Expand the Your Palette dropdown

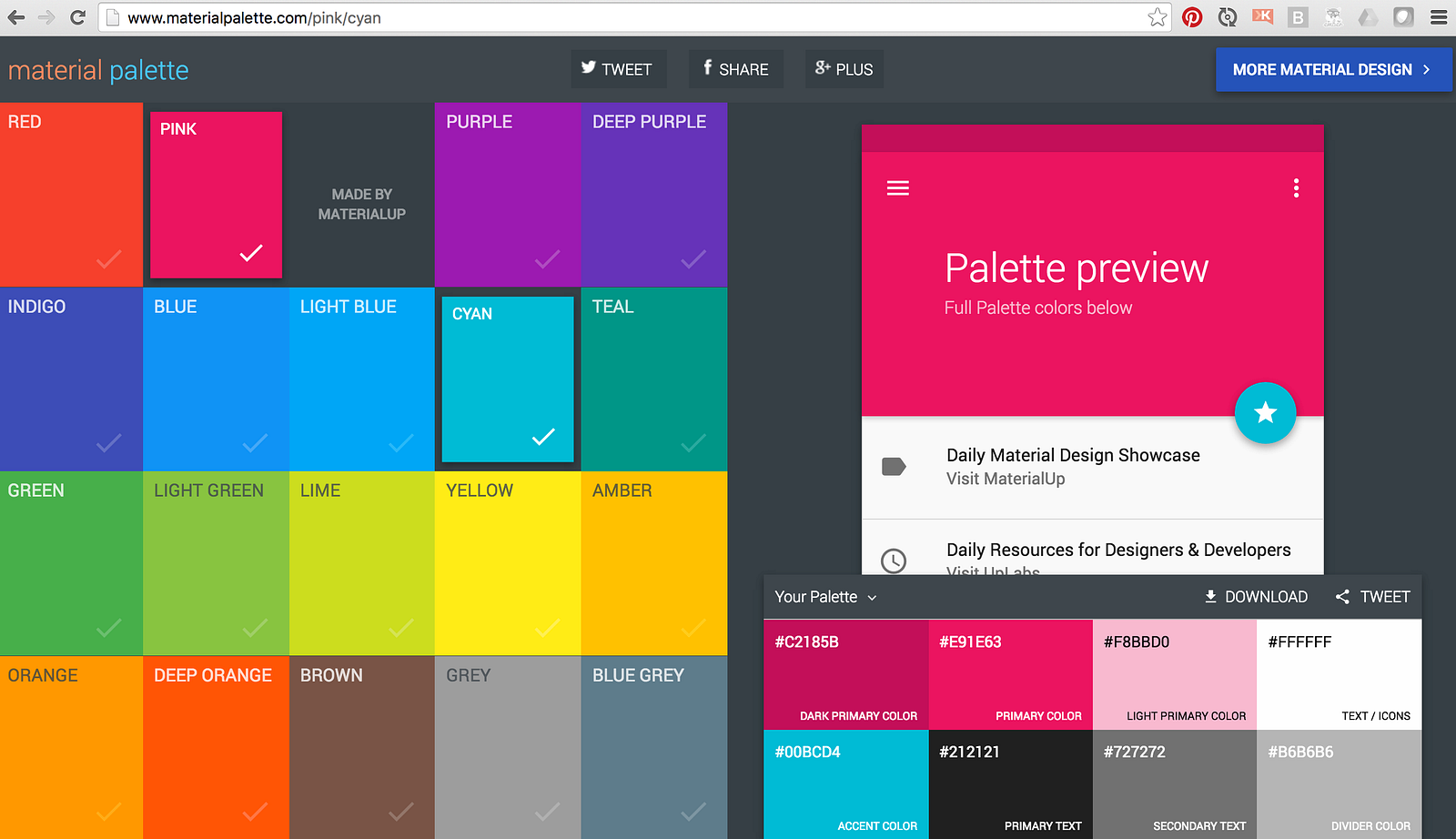tap(825, 597)
